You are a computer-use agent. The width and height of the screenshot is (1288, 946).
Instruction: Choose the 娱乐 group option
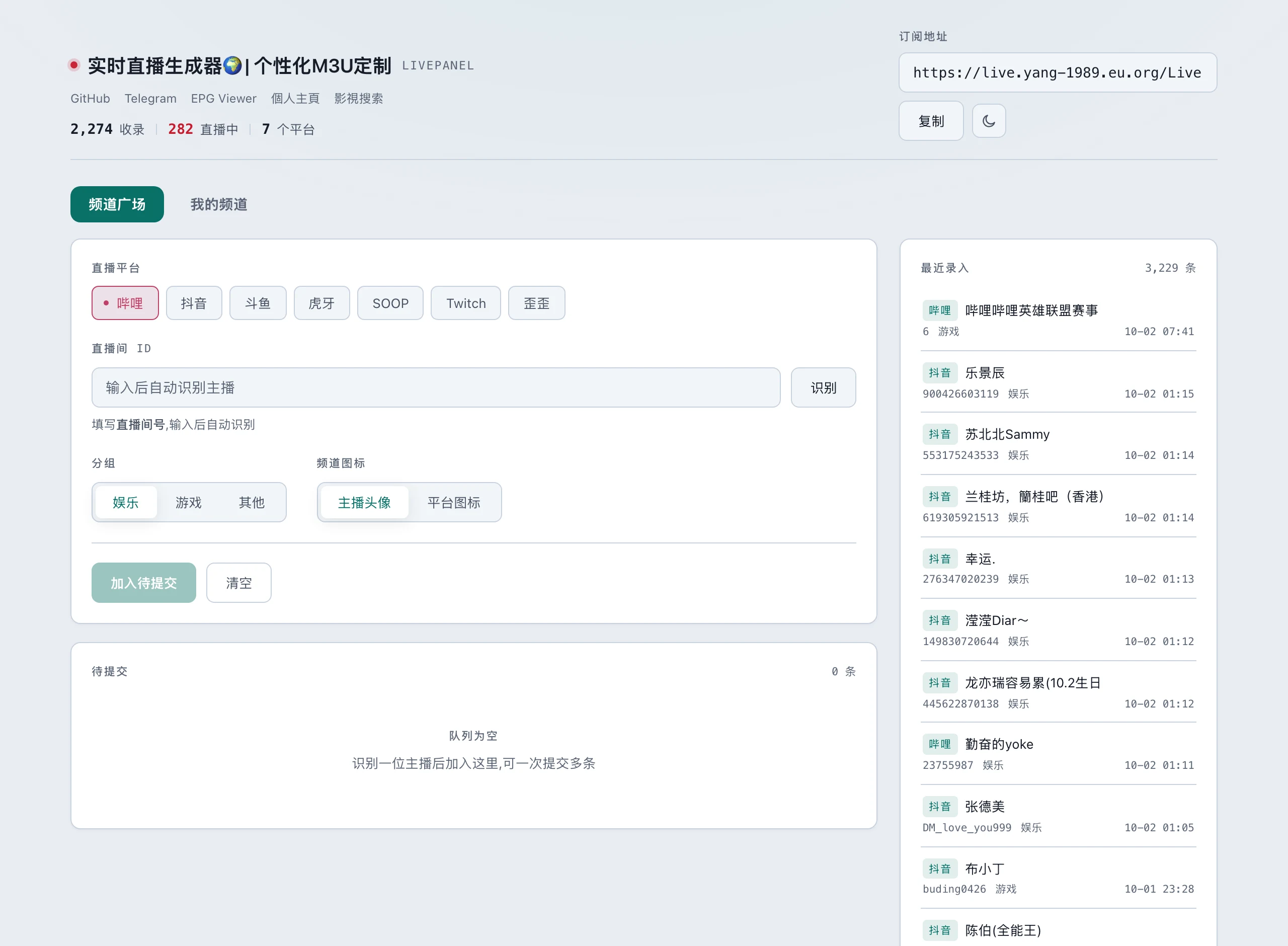pos(125,502)
